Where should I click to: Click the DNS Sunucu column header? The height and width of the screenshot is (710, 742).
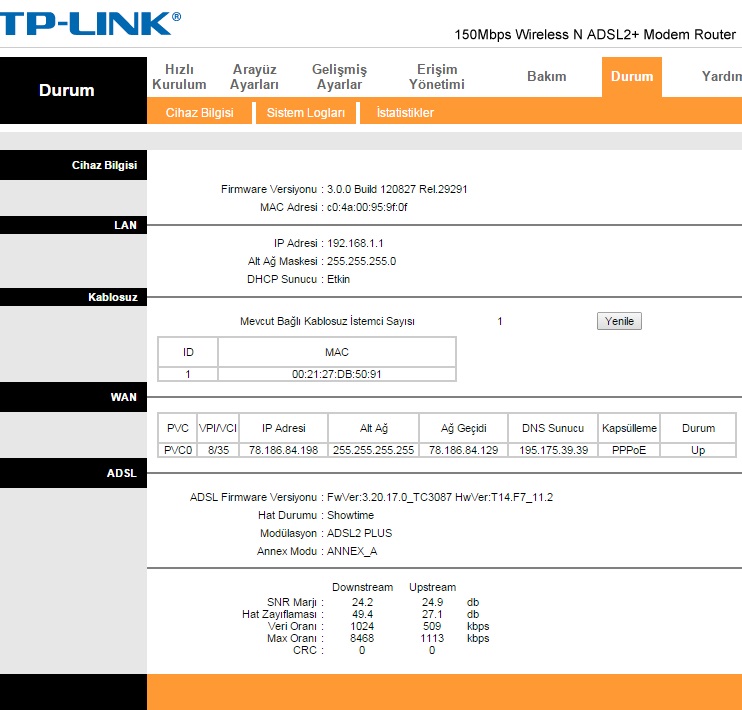pos(553,428)
